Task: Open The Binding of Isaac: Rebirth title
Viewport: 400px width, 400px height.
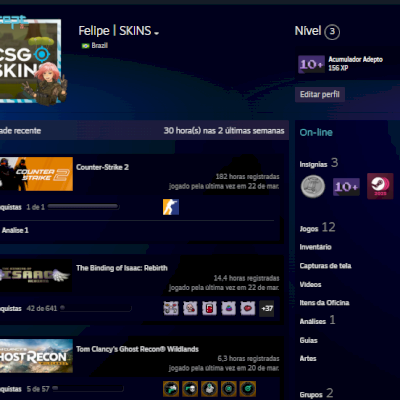Action: (x=122, y=268)
